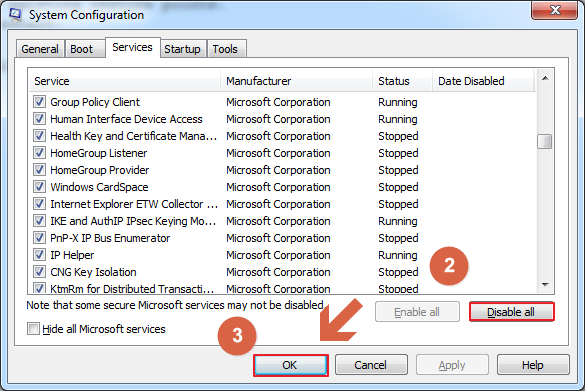Uncheck the HomeGroup Listener service checkbox
Screen dimensions: 585x391
[39, 153]
